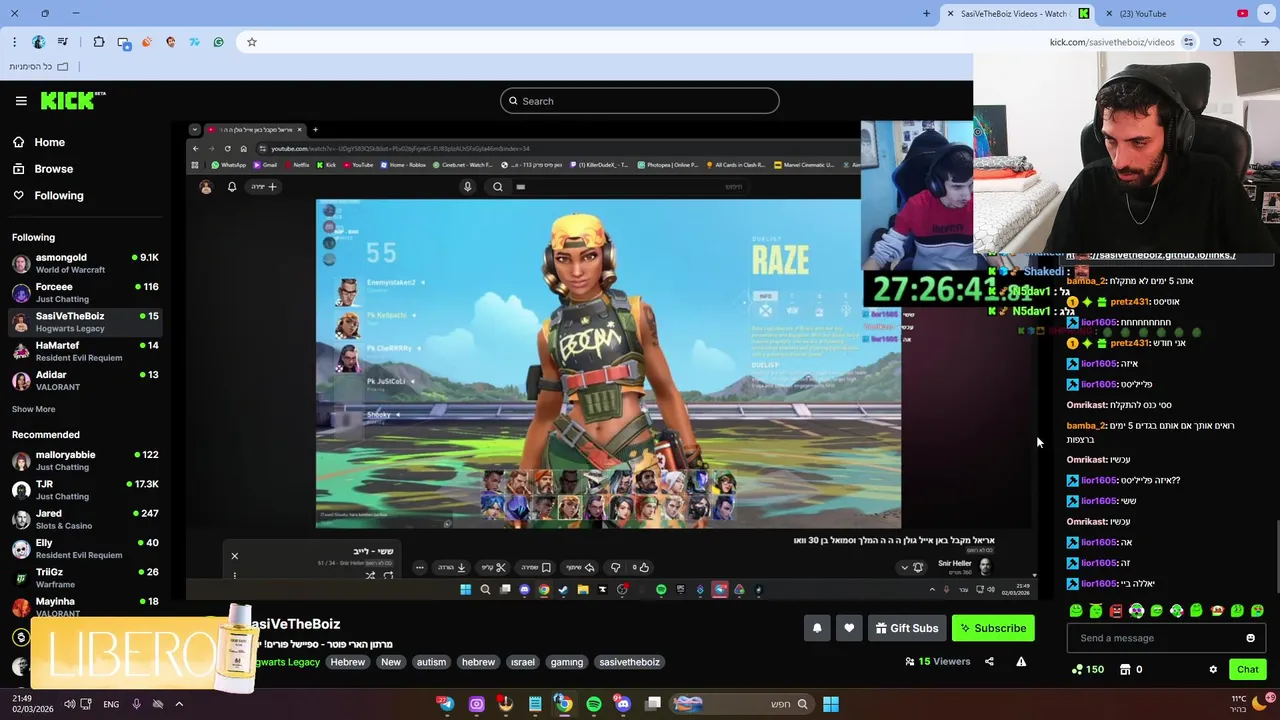Image resolution: width=1280 pixels, height=720 pixels.
Task: Expand Show more followed channels
Action: [33, 409]
